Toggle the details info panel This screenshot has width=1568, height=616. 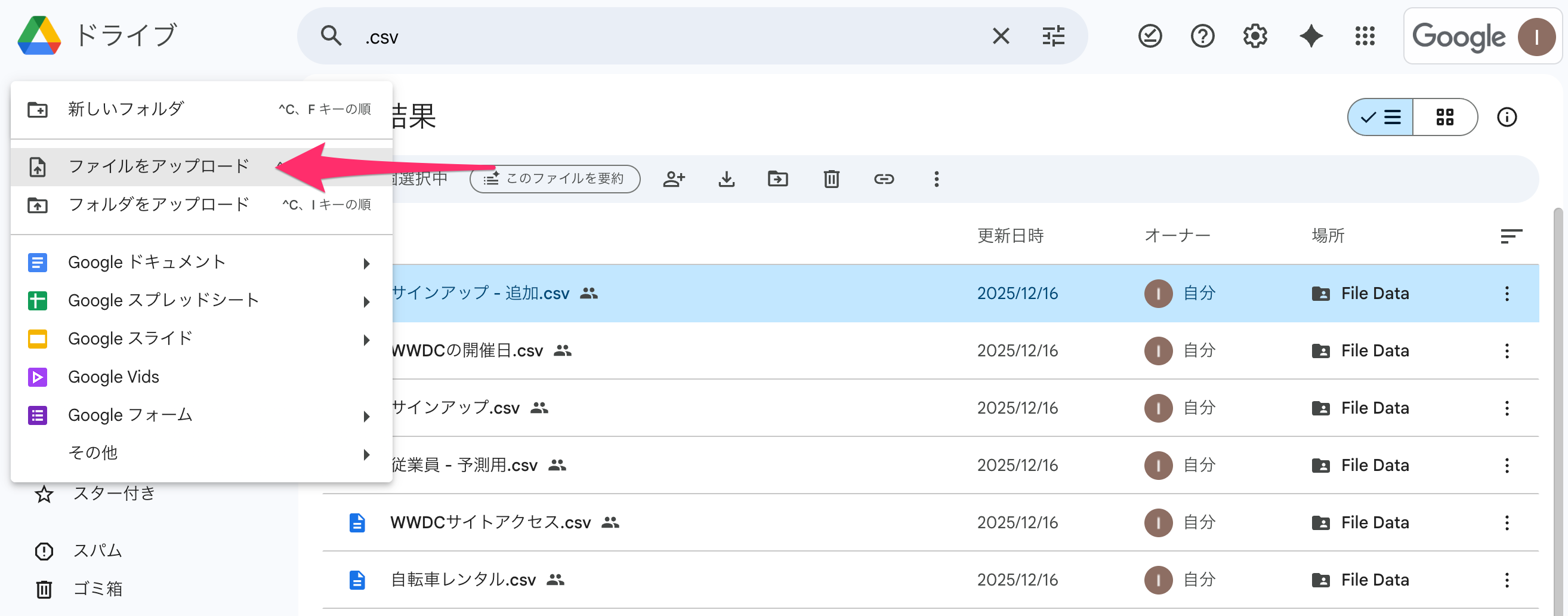point(1507,117)
